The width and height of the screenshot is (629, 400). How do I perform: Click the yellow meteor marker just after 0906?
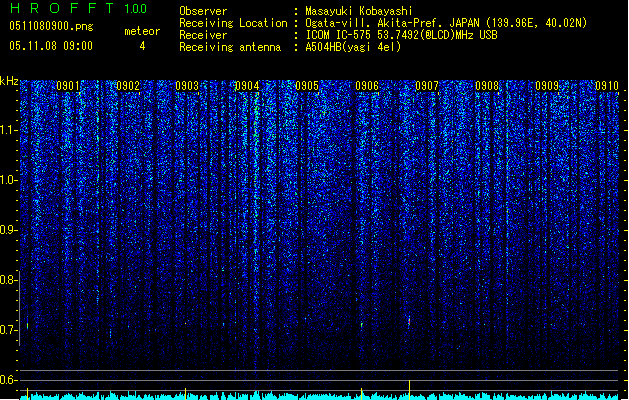[409, 390]
